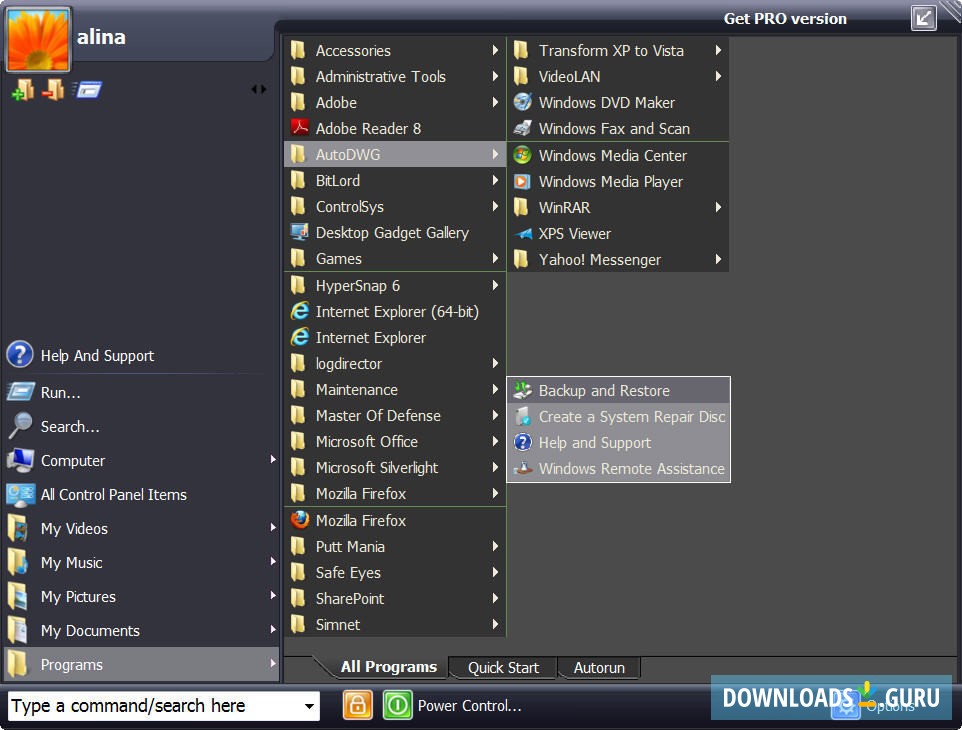Screen dimensions: 962x730
Task: Open the Master Of Defense folder entry
Action: coord(395,415)
